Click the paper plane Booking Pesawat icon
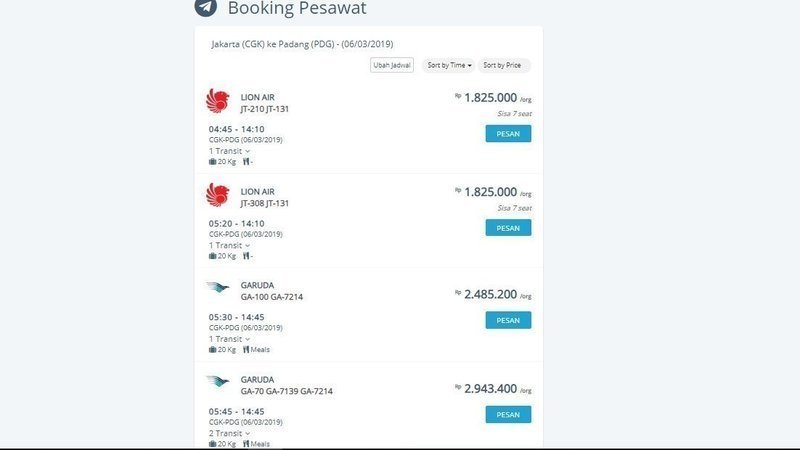 pyautogui.click(x=206, y=7)
